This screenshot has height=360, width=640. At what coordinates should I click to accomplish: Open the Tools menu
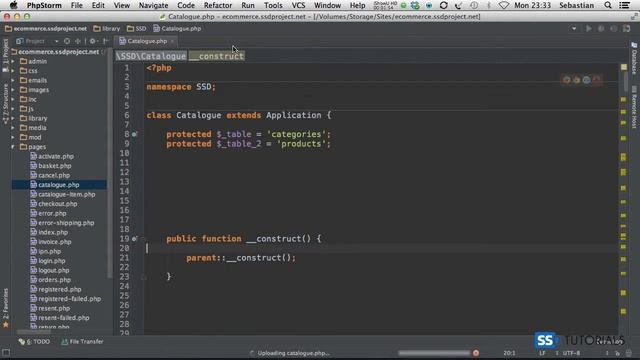pos(273,5)
